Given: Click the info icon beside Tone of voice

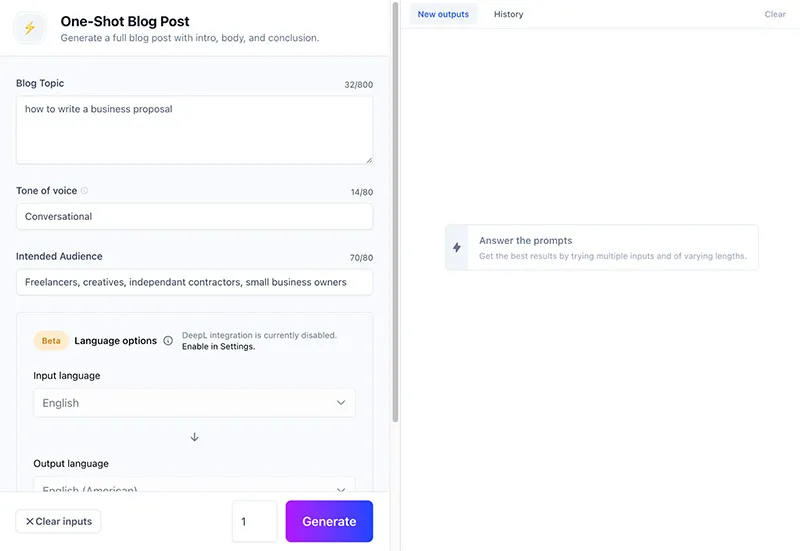Looking at the screenshot, I should pyautogui.click(x=84, y=191).
